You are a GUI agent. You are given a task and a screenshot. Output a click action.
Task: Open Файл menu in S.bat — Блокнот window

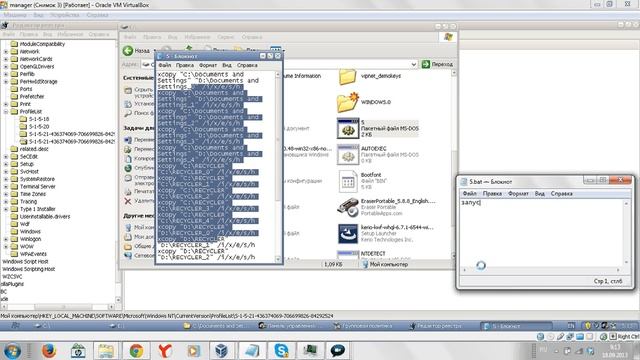tap(469, 193)
